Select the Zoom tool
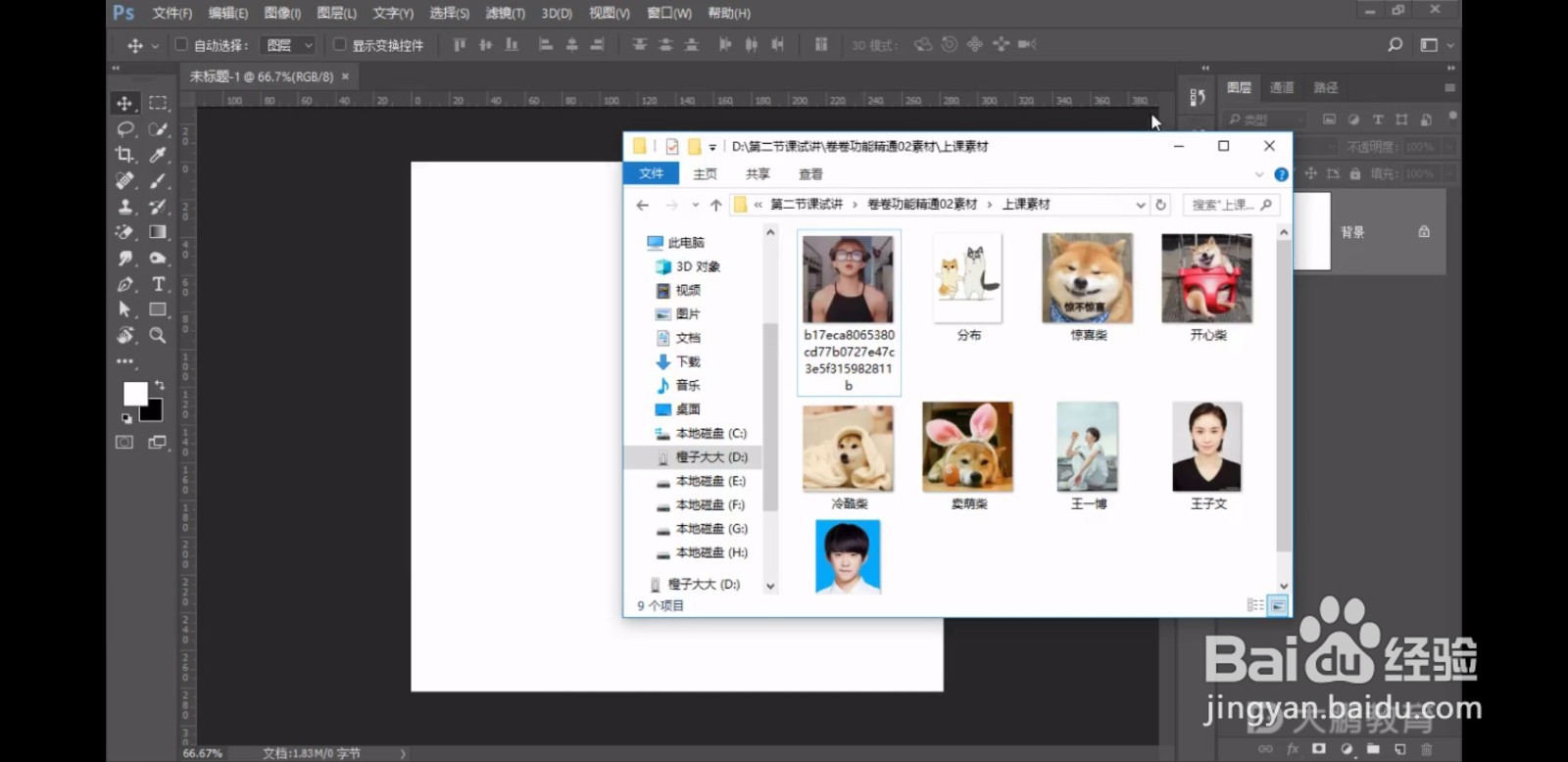Screen dimensions: 1568x762 tap(158, 335)
